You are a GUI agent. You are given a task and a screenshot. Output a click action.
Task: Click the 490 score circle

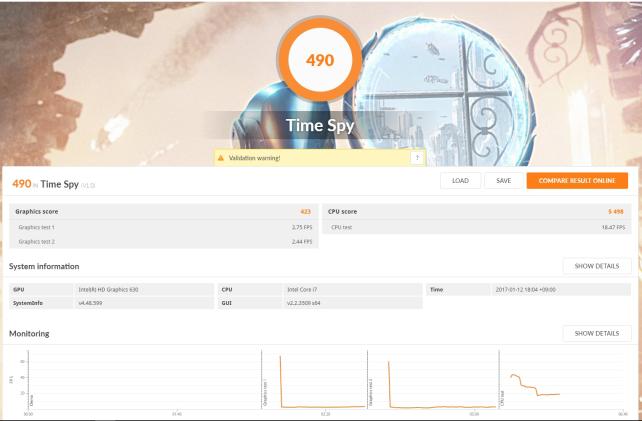tap(320, 60)
